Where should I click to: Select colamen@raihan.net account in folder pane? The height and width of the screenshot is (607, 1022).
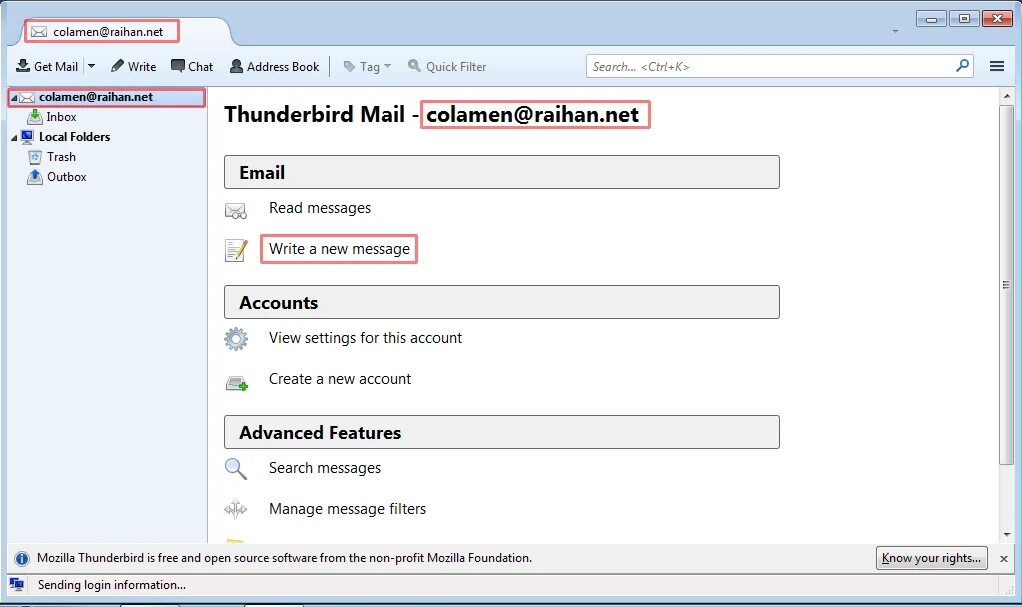tap(106, 97)
